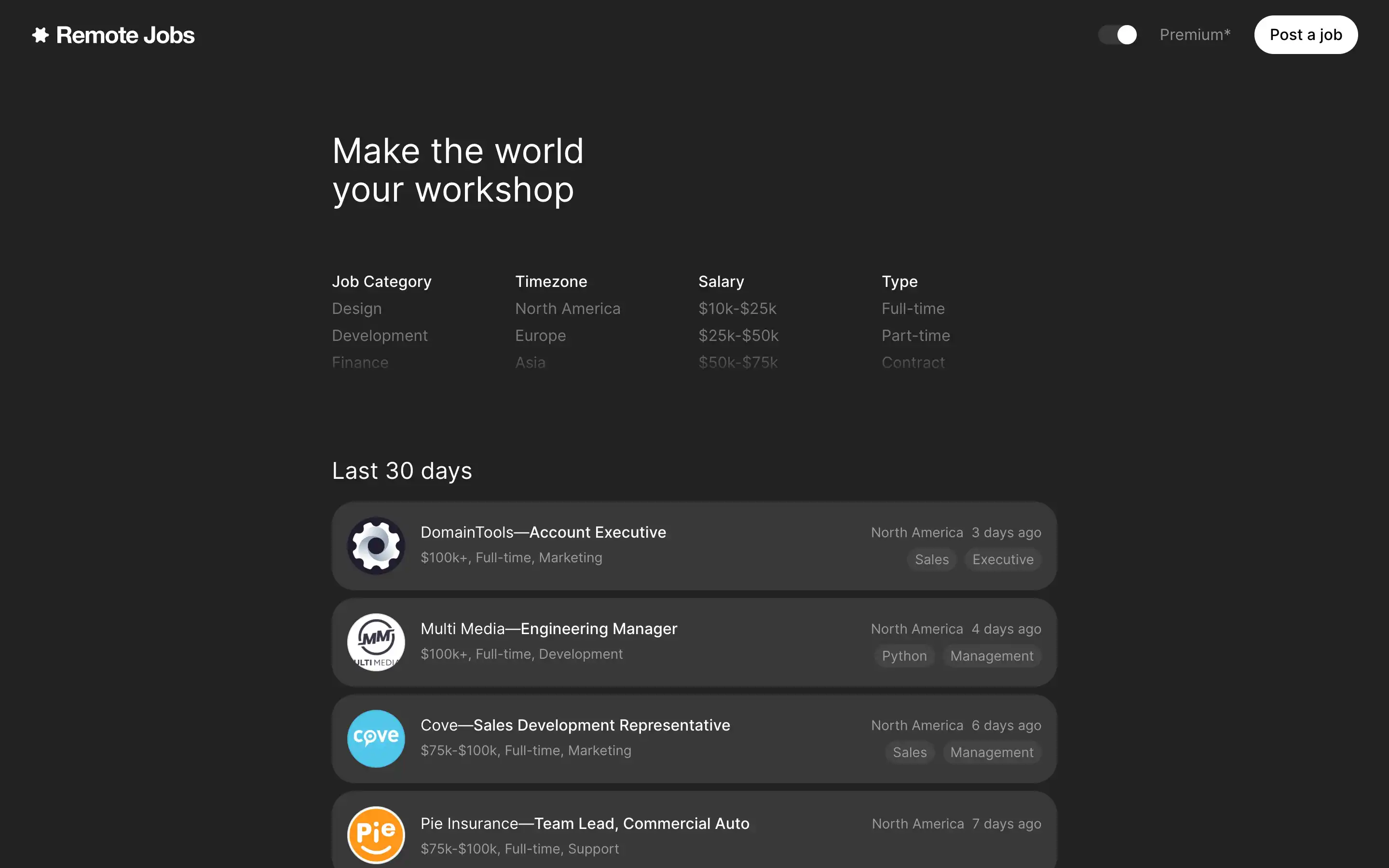Click the '4 days ago' text
The height and width of the screenshot is (868, 1389).
pos(1006,629)
